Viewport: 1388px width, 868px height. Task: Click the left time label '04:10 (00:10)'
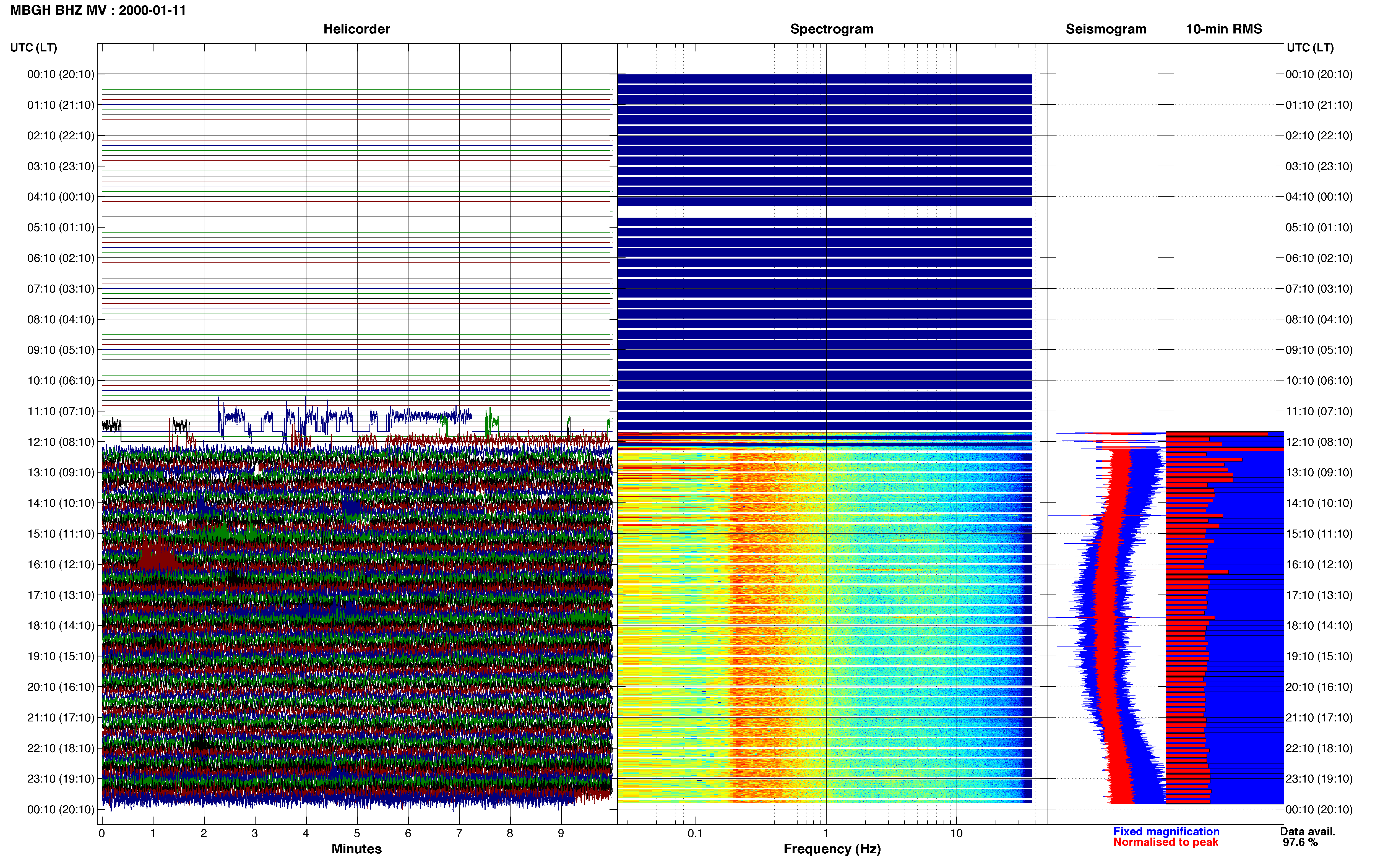61,197
